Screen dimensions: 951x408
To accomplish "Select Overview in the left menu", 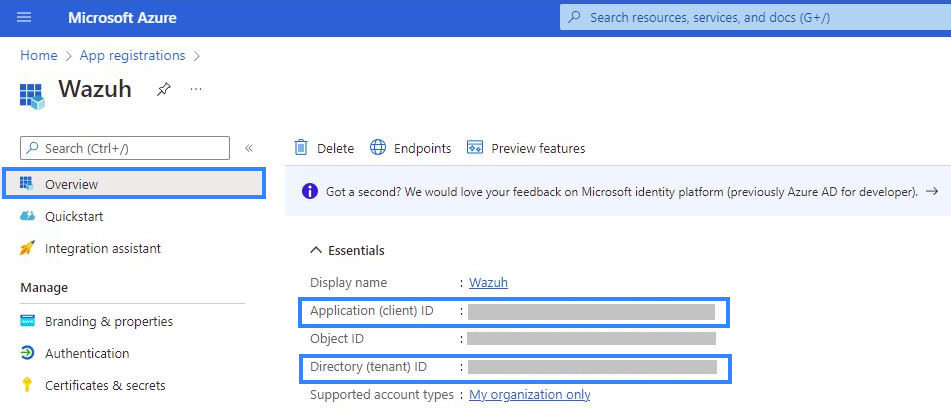I will pos(71,184).
